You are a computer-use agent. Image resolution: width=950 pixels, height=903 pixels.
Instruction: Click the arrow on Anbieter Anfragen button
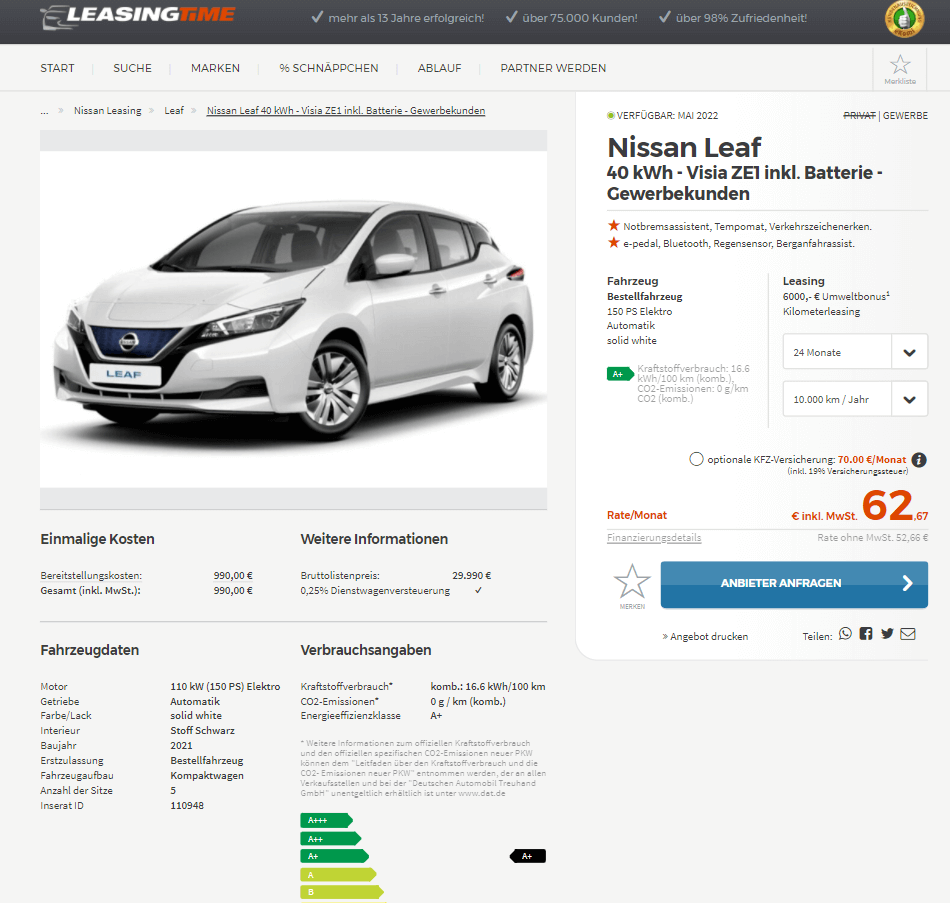pos(907,583)
